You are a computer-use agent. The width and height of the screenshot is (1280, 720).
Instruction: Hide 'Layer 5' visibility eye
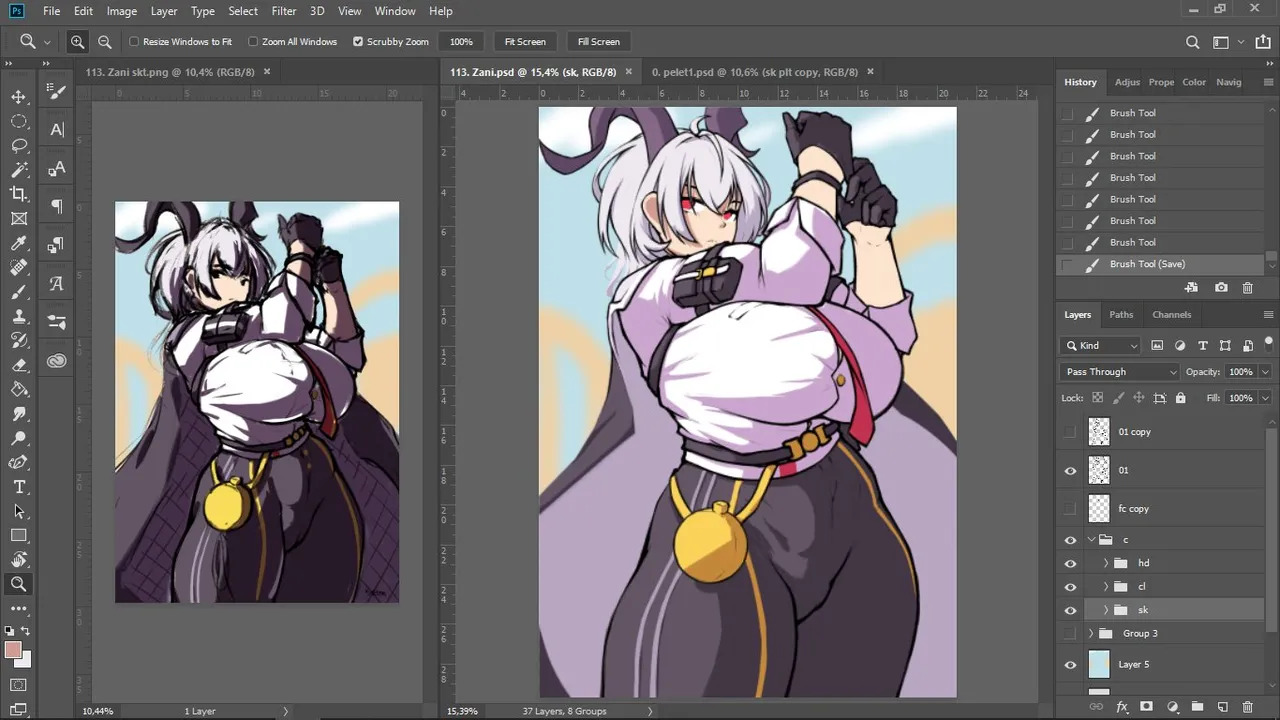[1070, 665]
